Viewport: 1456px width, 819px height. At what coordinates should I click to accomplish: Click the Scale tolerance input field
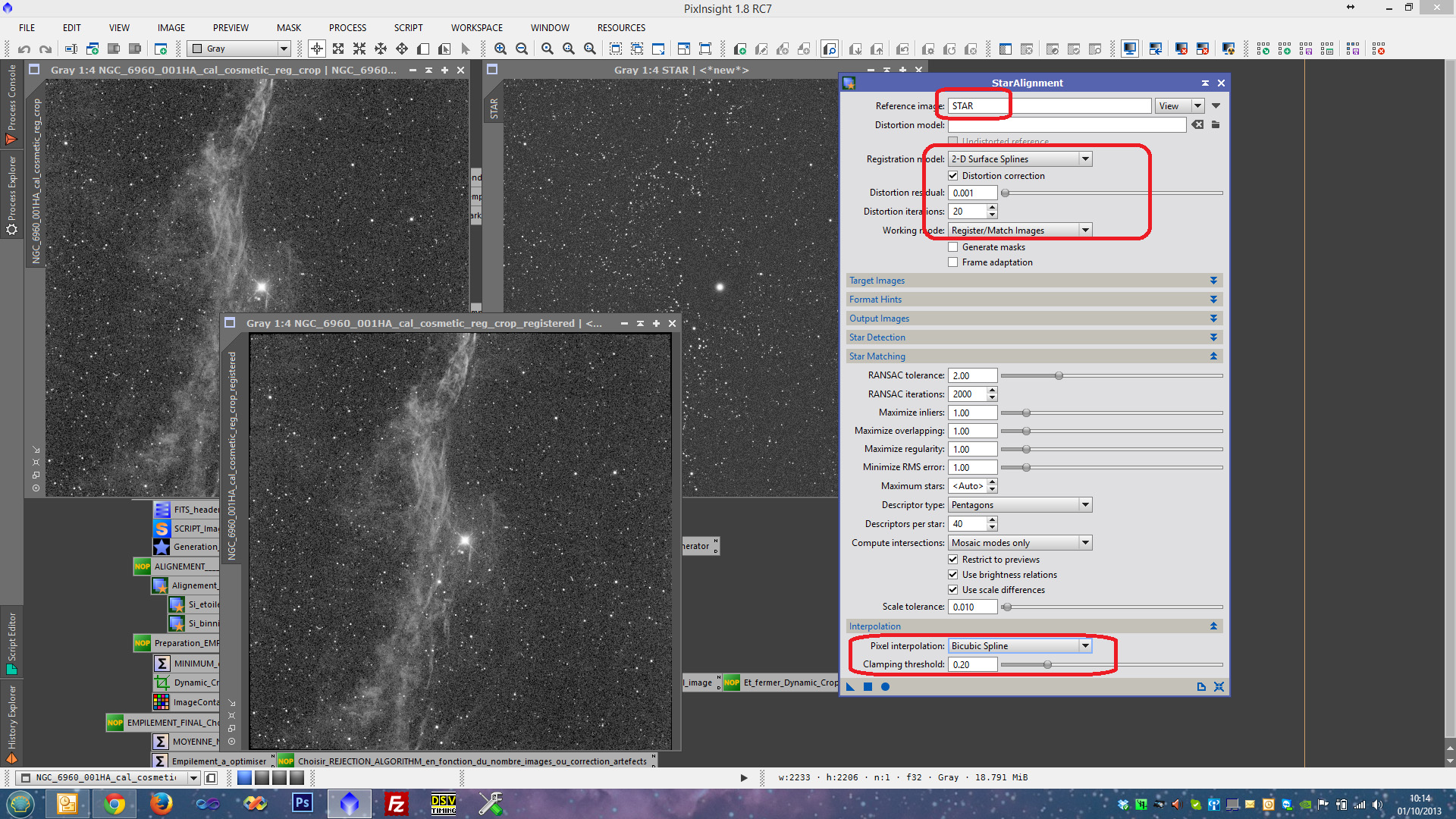(x=972, y=607)
